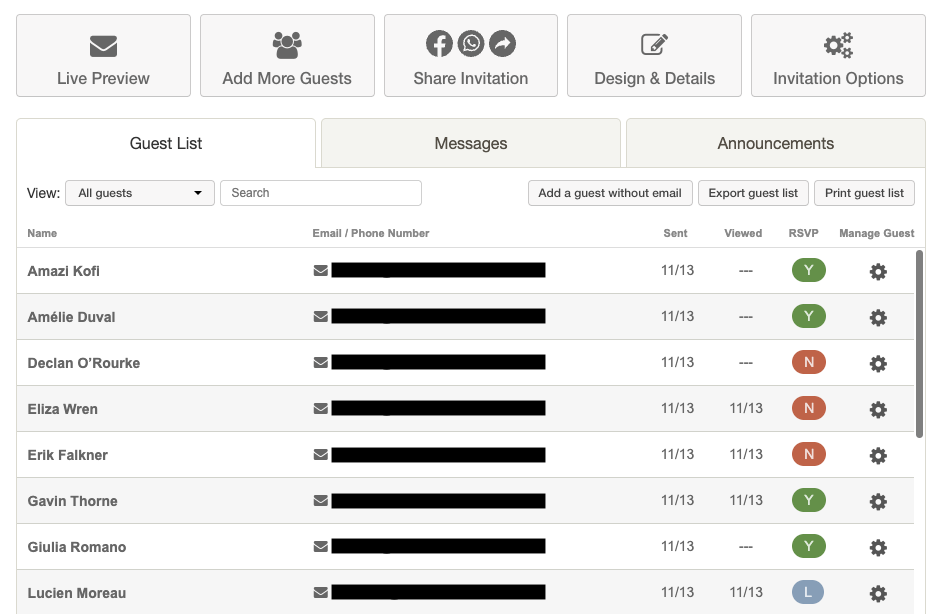Open manage gear for Eliza Wren
The height and width of the screenshot is (614, 950).
coord(878,410)
